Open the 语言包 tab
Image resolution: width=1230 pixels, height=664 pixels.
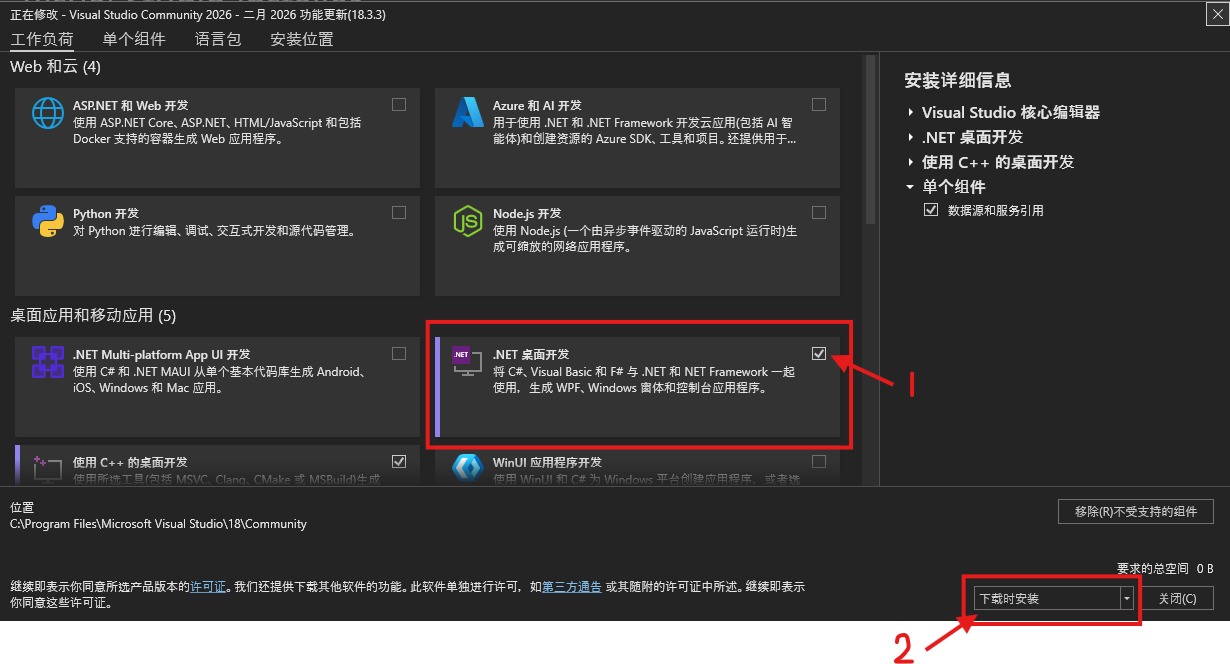pyautogui.click(x=218, y=39)
